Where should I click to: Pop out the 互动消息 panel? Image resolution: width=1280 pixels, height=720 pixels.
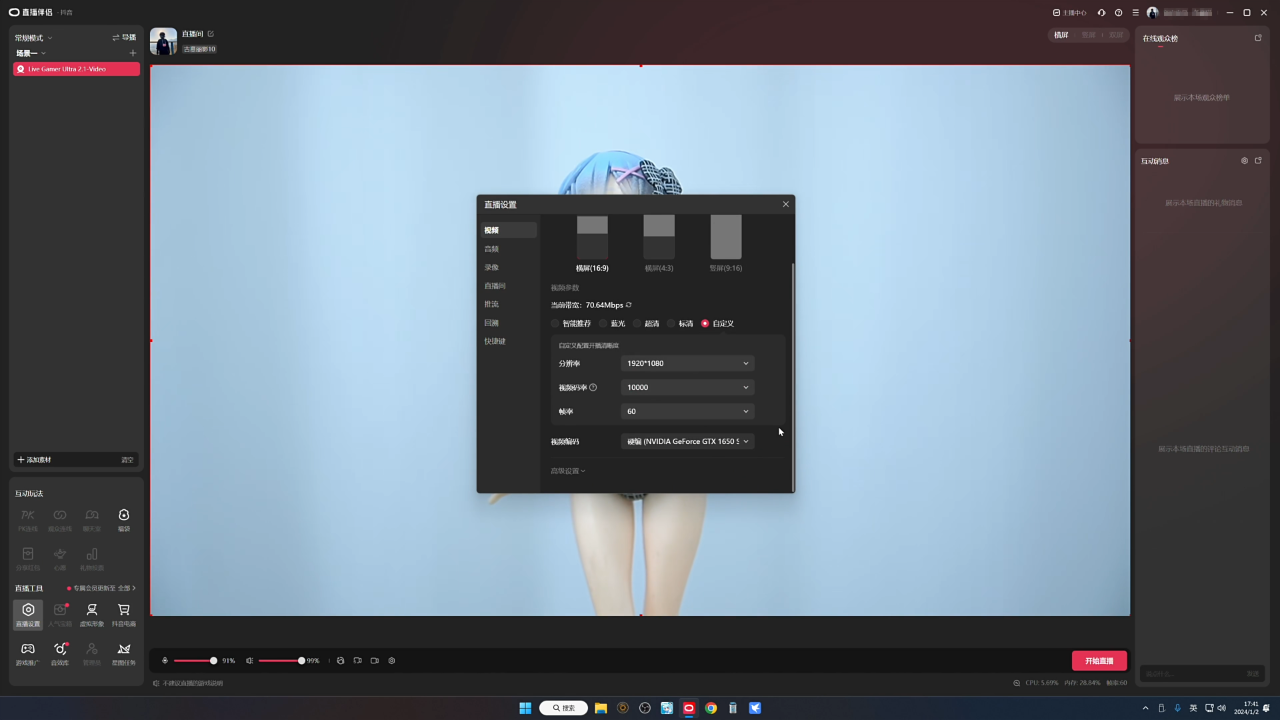point(1258,160)
